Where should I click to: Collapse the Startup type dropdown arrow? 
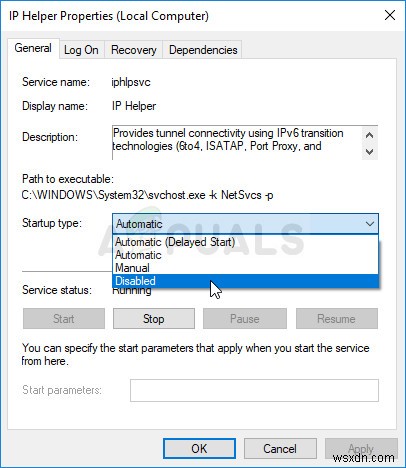pos(369,224)
